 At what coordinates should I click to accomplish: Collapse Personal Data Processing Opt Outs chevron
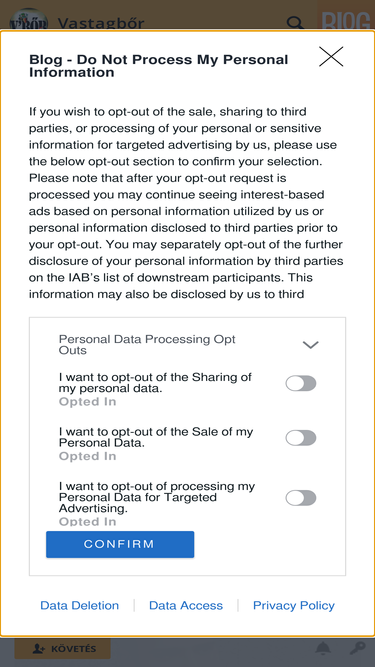[310, 345]
